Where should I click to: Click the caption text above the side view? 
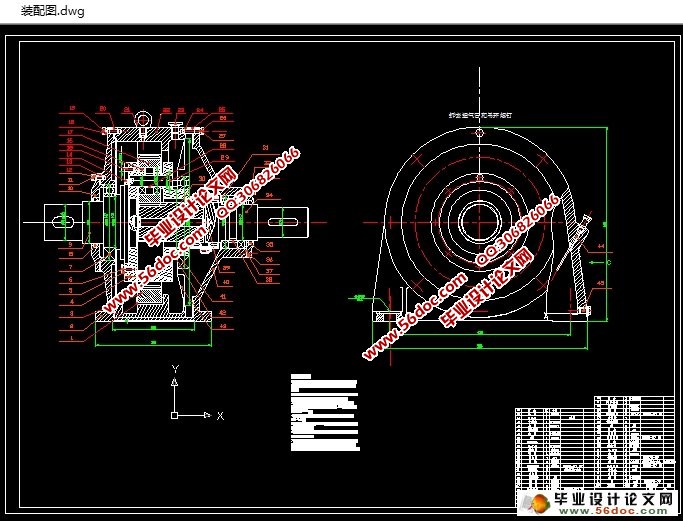(x=478, y=116)
